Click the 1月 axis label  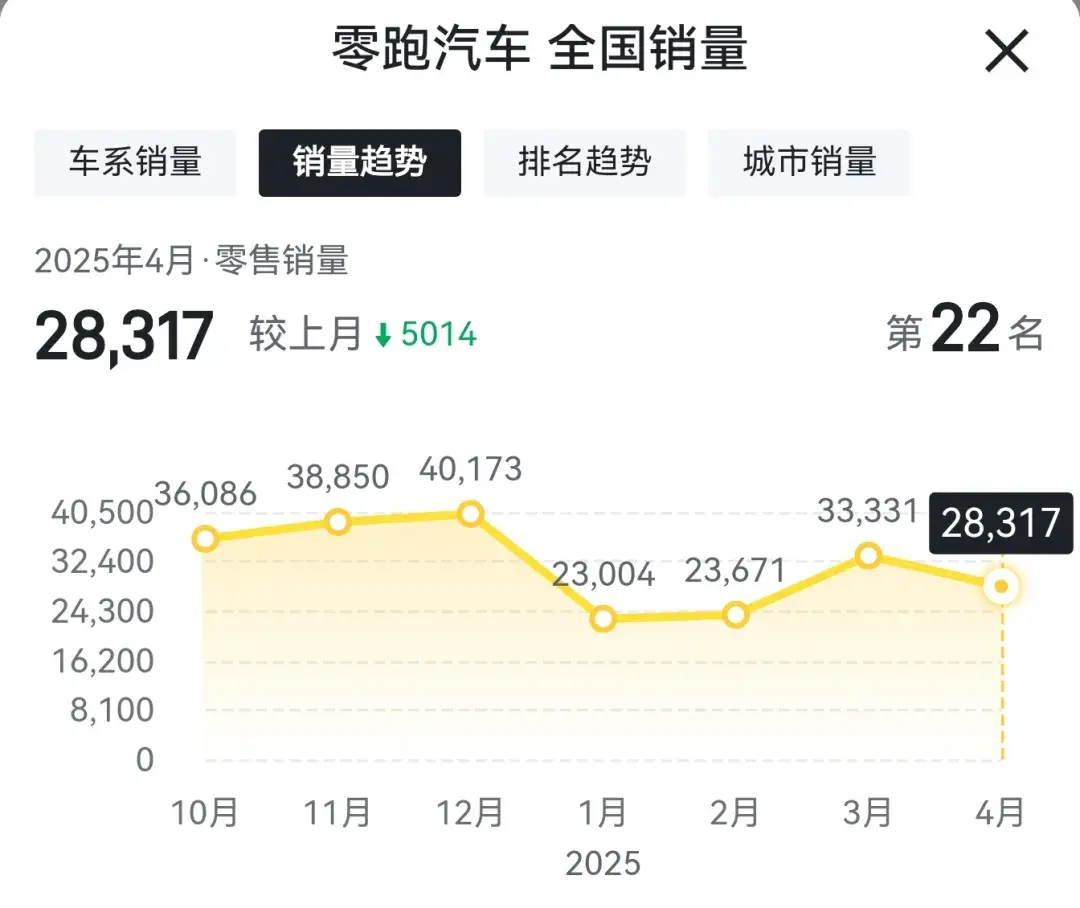click(x=603, y=812)
